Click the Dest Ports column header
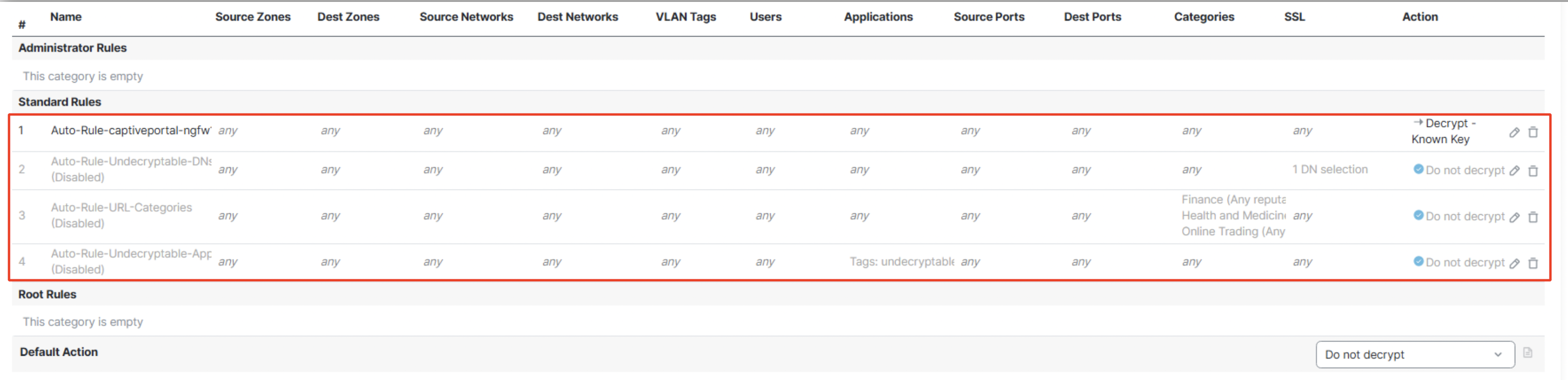 tap(1092, 17)
